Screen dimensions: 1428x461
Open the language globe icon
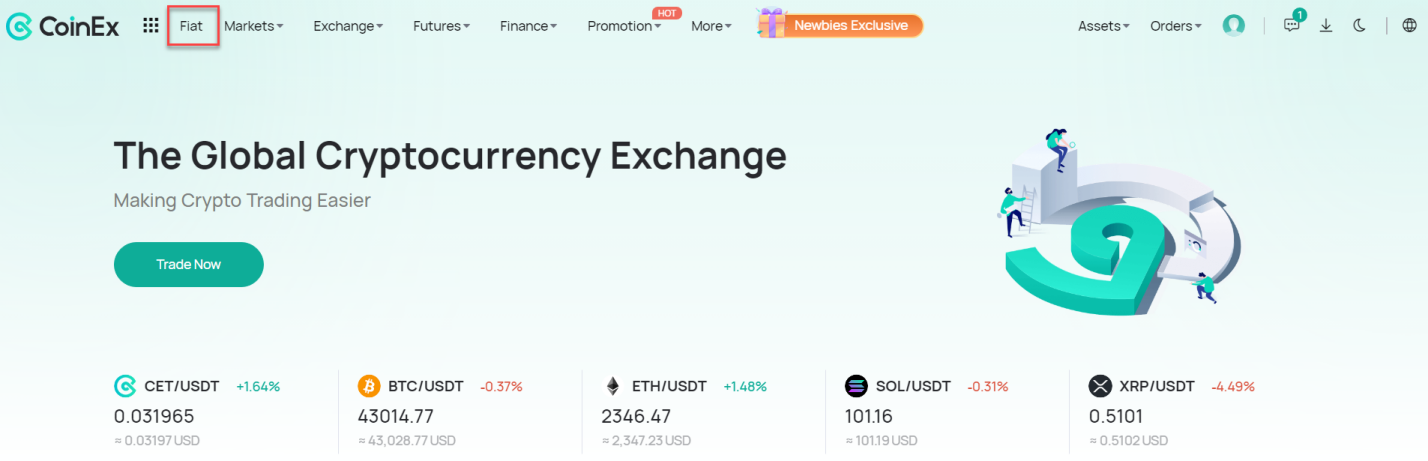[1410, 26]
